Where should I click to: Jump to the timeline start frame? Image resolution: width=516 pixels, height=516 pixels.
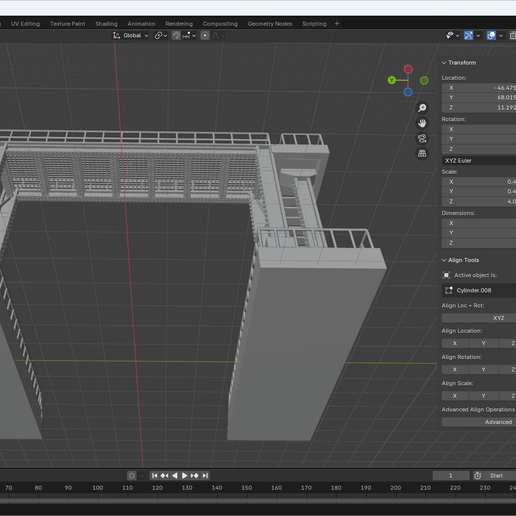click(154, 476)
